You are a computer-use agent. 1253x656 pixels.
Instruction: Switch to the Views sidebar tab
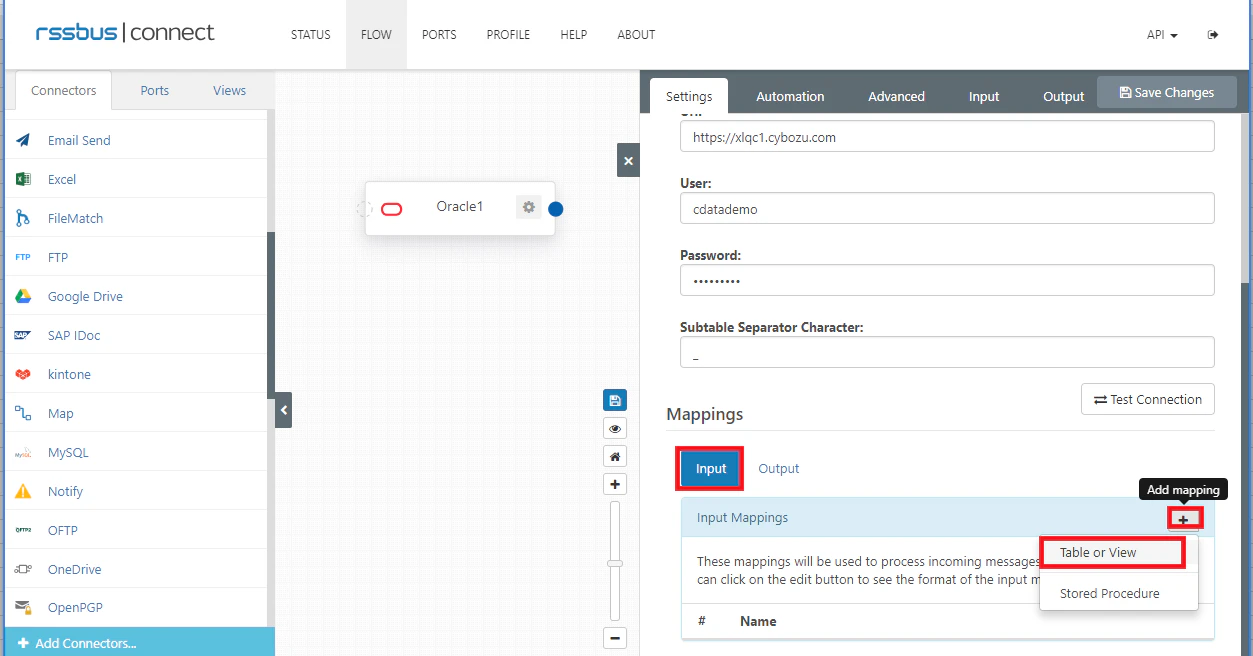[x=229, y=90]
